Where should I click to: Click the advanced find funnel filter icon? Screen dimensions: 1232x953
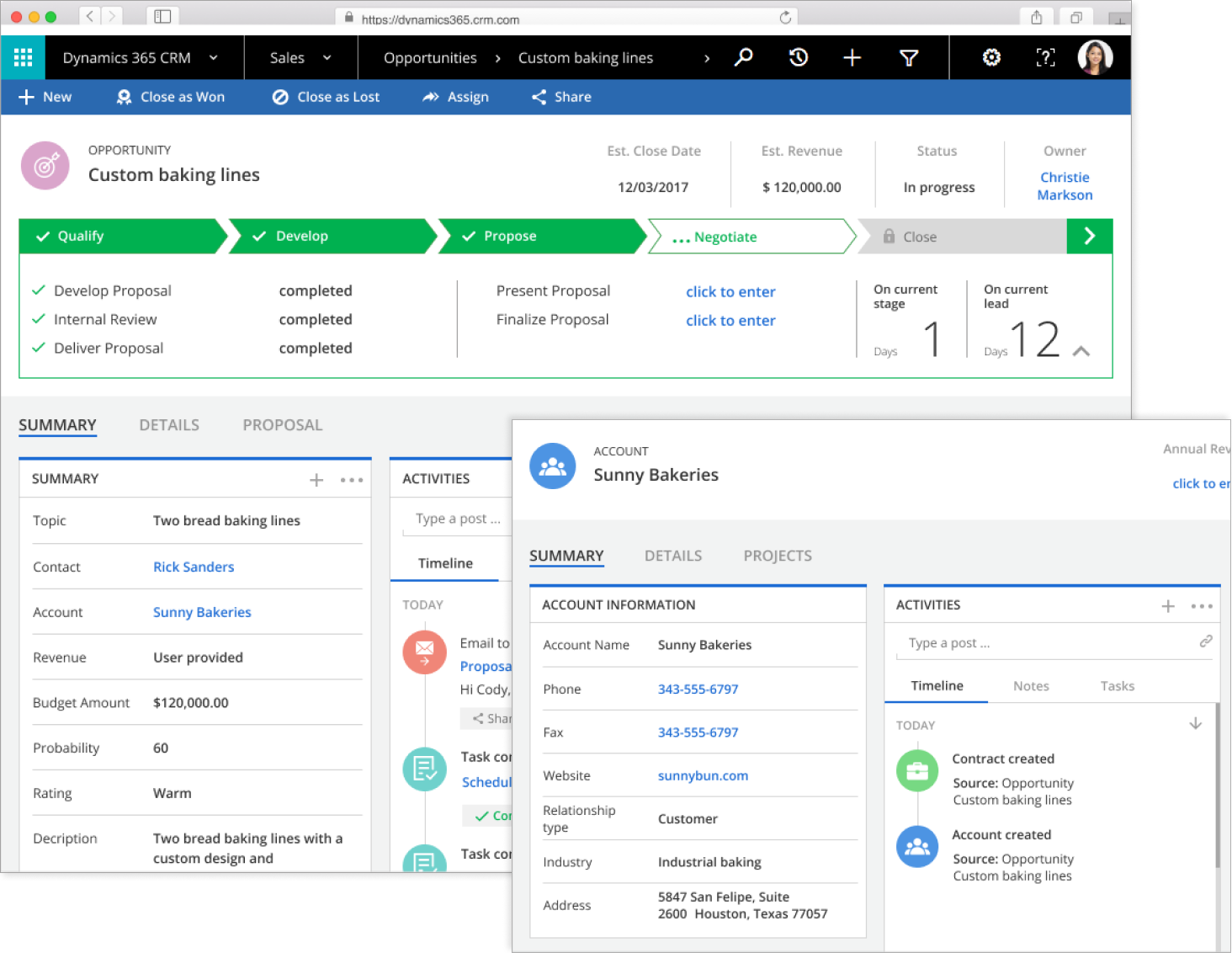[x=909, y=57]
